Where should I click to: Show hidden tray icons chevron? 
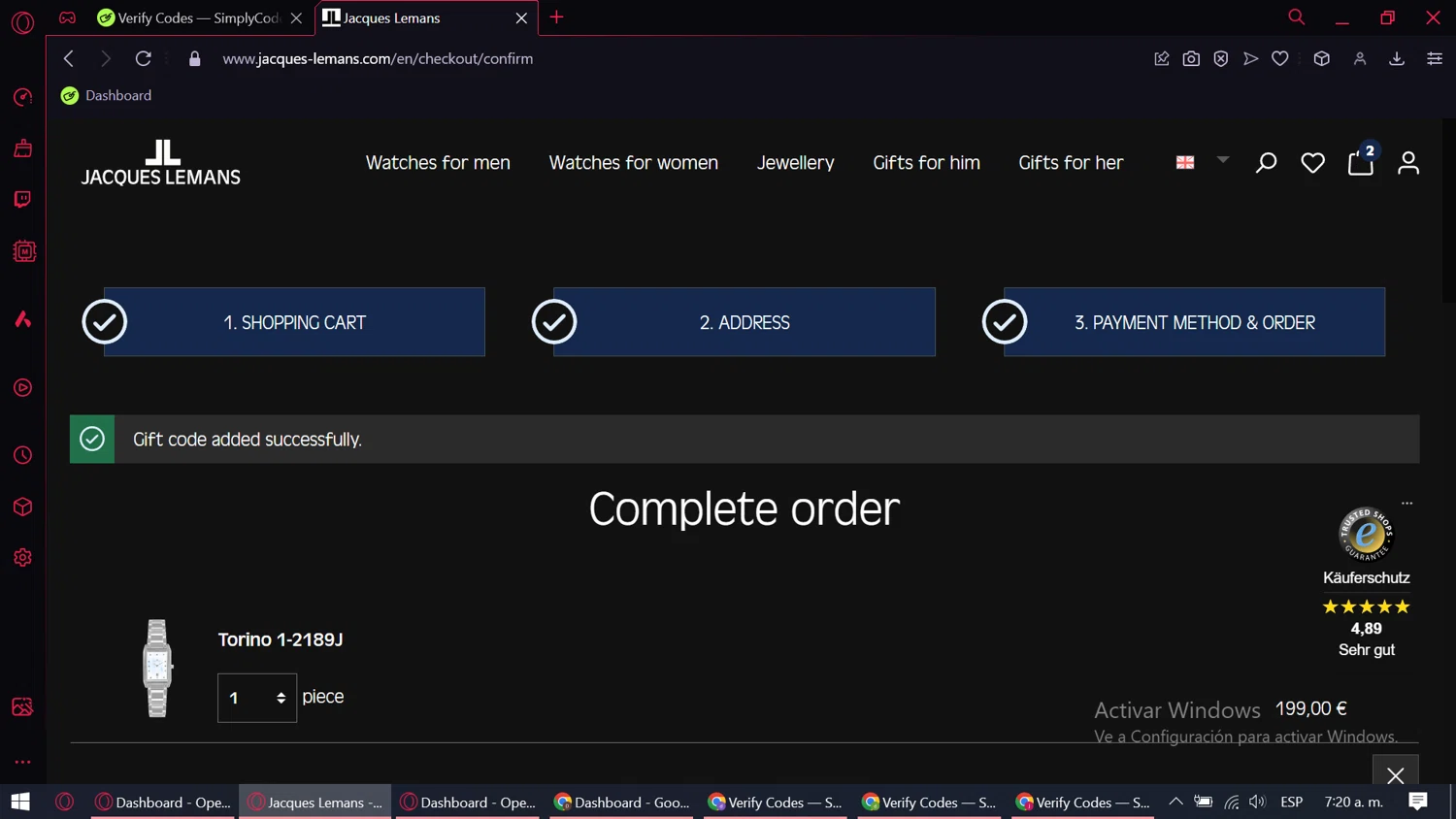(1175, 802)
